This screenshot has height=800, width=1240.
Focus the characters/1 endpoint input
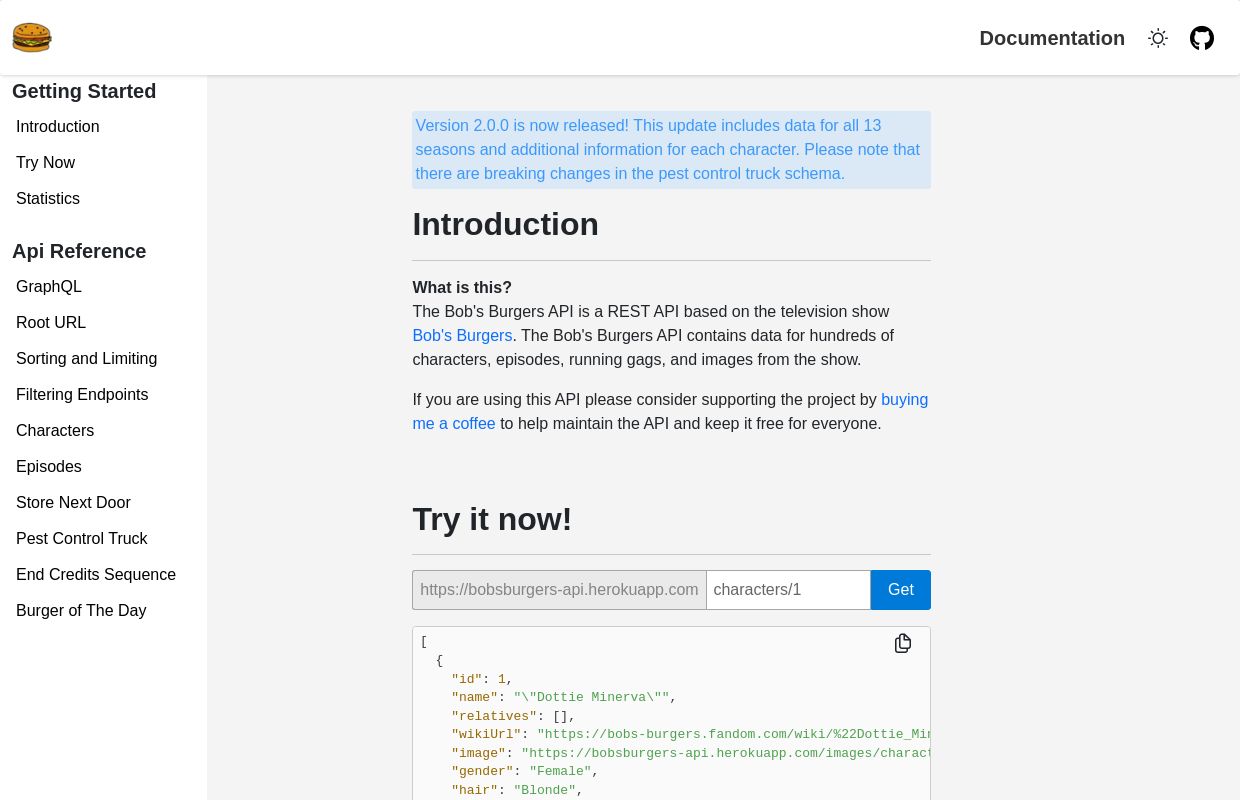[788, 590]
